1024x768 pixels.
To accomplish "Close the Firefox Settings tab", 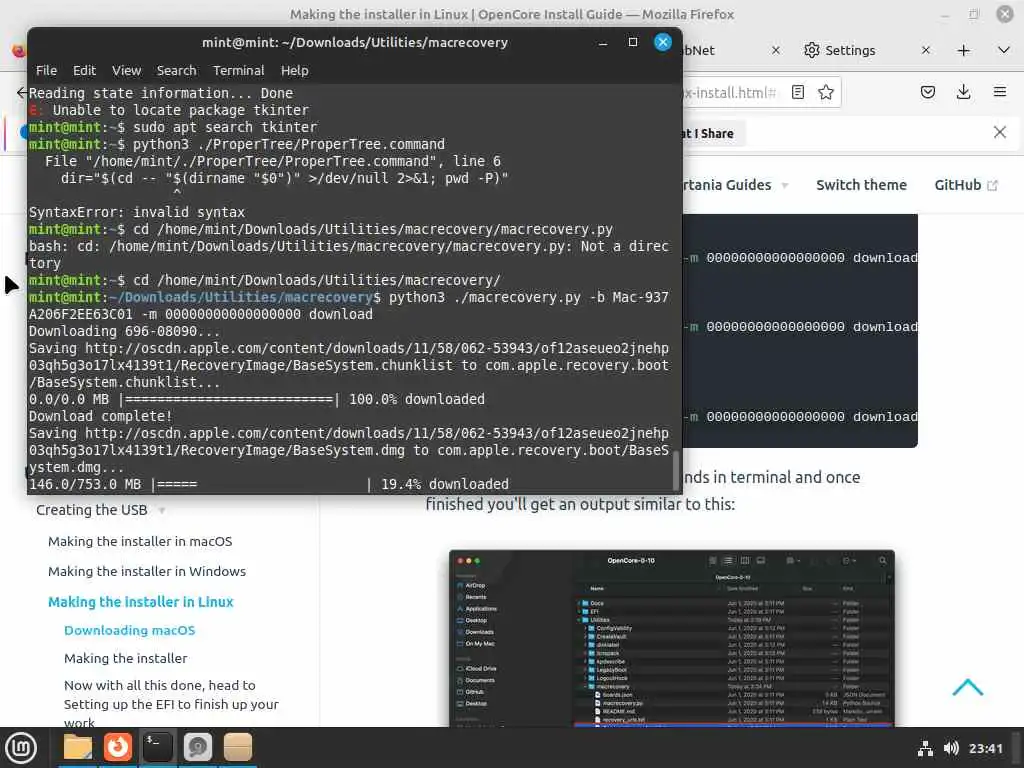I will click(925, 50).
